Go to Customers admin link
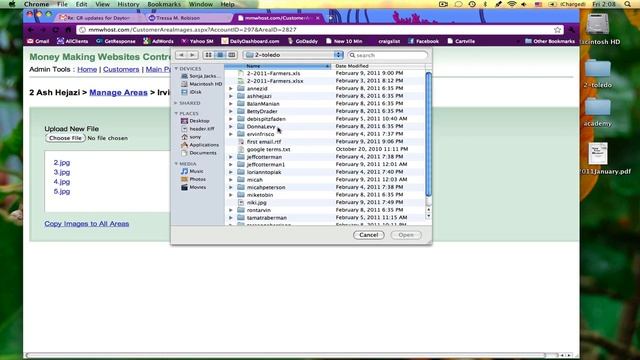This screenshot has width=640, height=360. pyautogui.click(x=121, y=69)
